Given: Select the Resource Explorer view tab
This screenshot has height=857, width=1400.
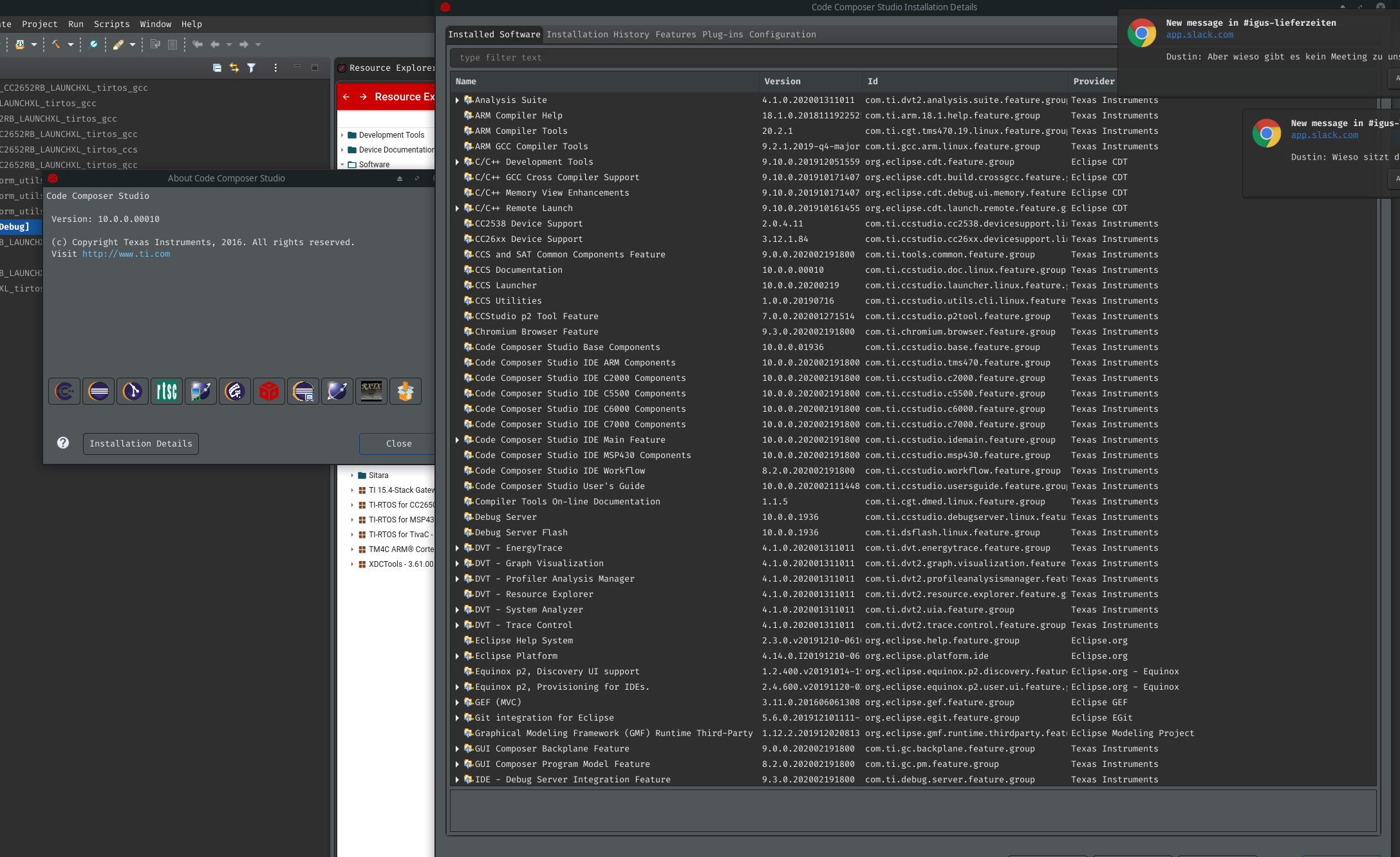Looking at the screenshot, I should [386, 68].
